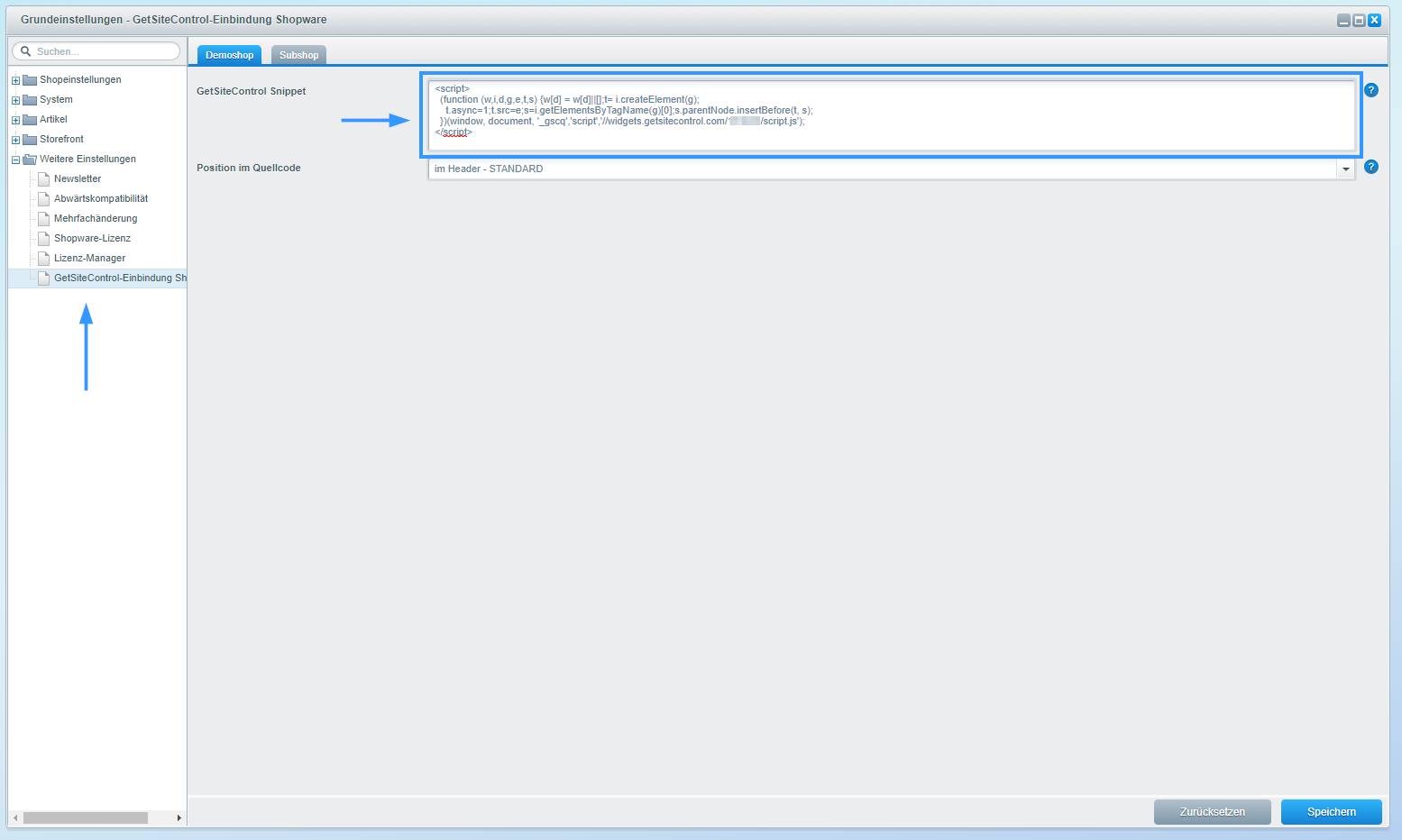The height and width of the screenshot is (840, 1402).
Task: Collapse the Weitere Einstellungen tree node
Action: point(15,160)
